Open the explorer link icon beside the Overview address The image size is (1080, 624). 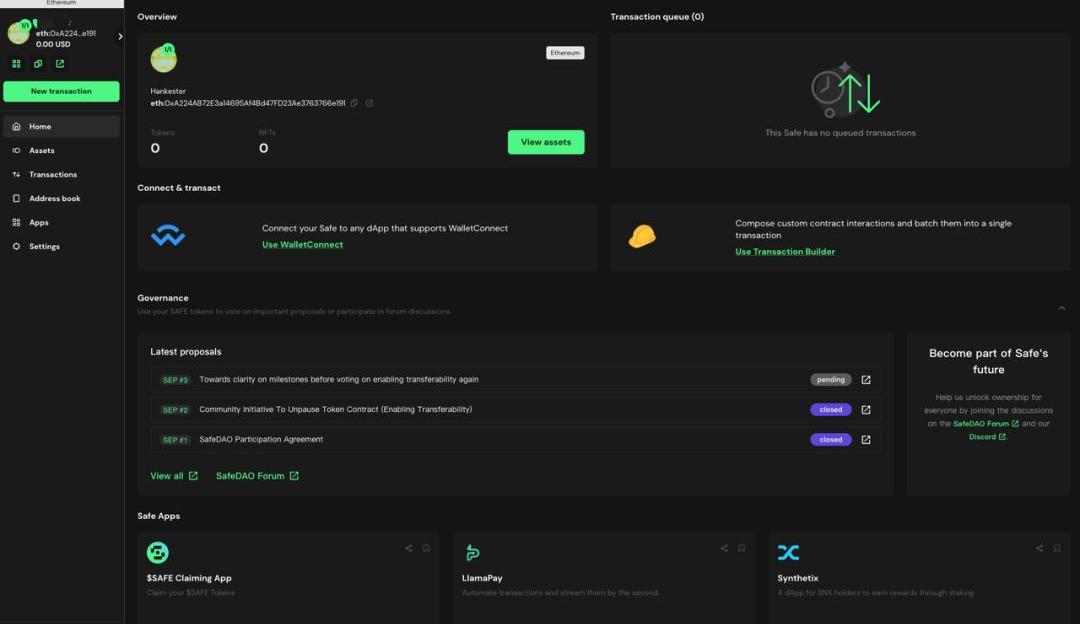369,103
